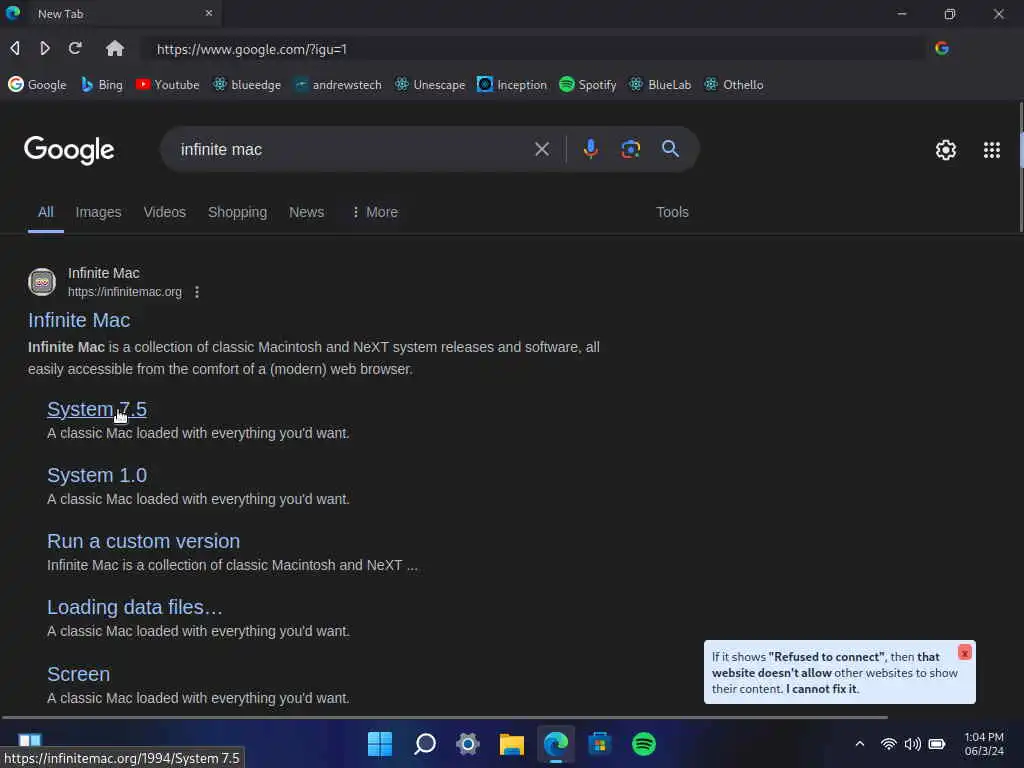Viewport: 1024px width, 768px height.
Task: Open File Explorer from the taskbar
Action: (511, 744)
